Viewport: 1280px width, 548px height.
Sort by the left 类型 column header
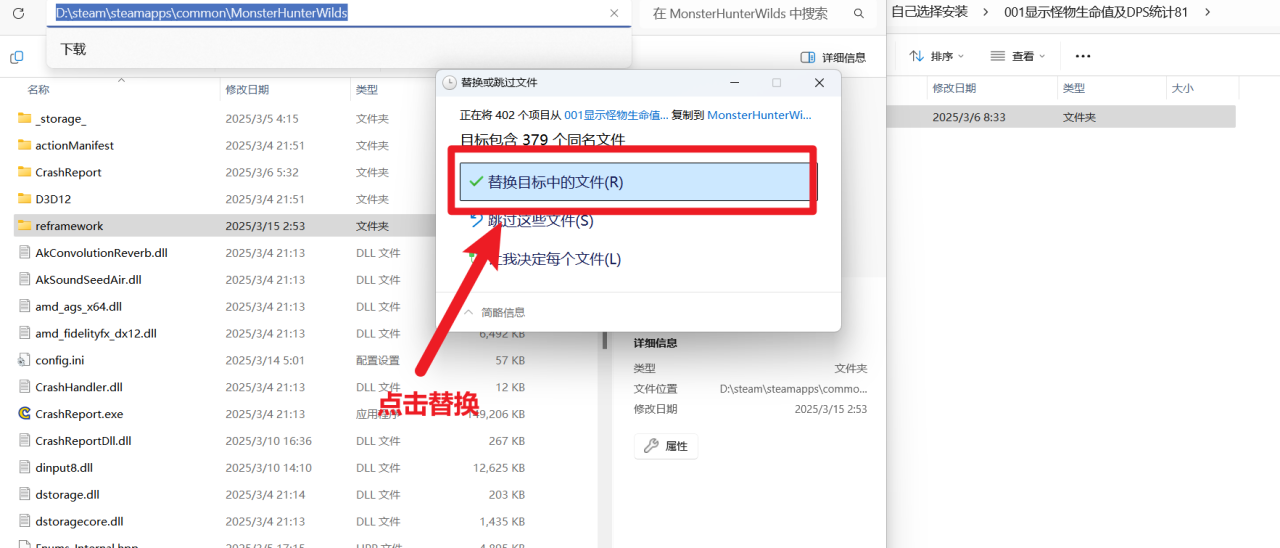[x=367, y=89]
